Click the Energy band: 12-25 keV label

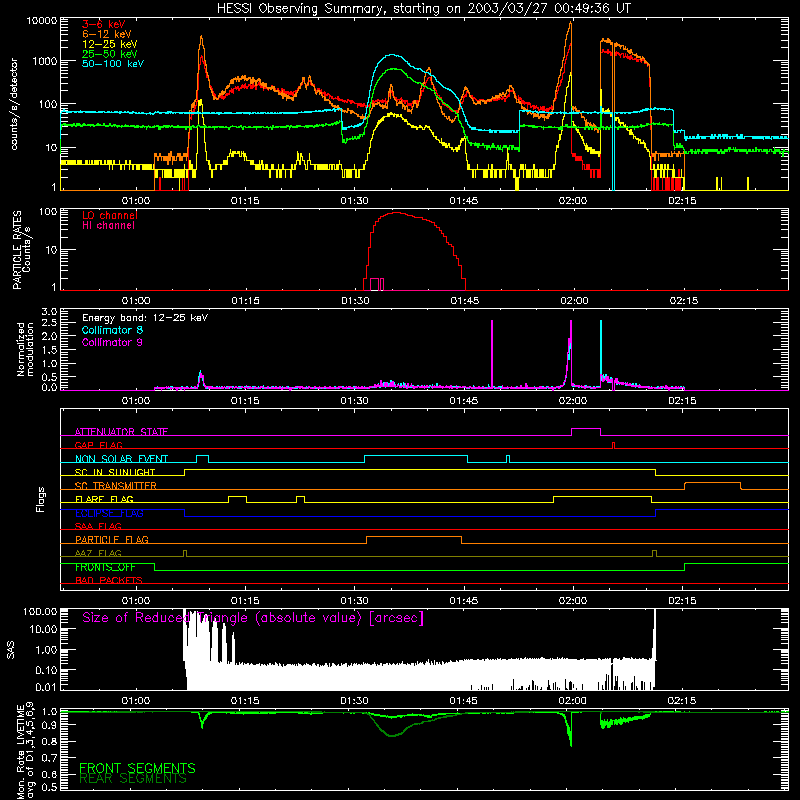145,318
